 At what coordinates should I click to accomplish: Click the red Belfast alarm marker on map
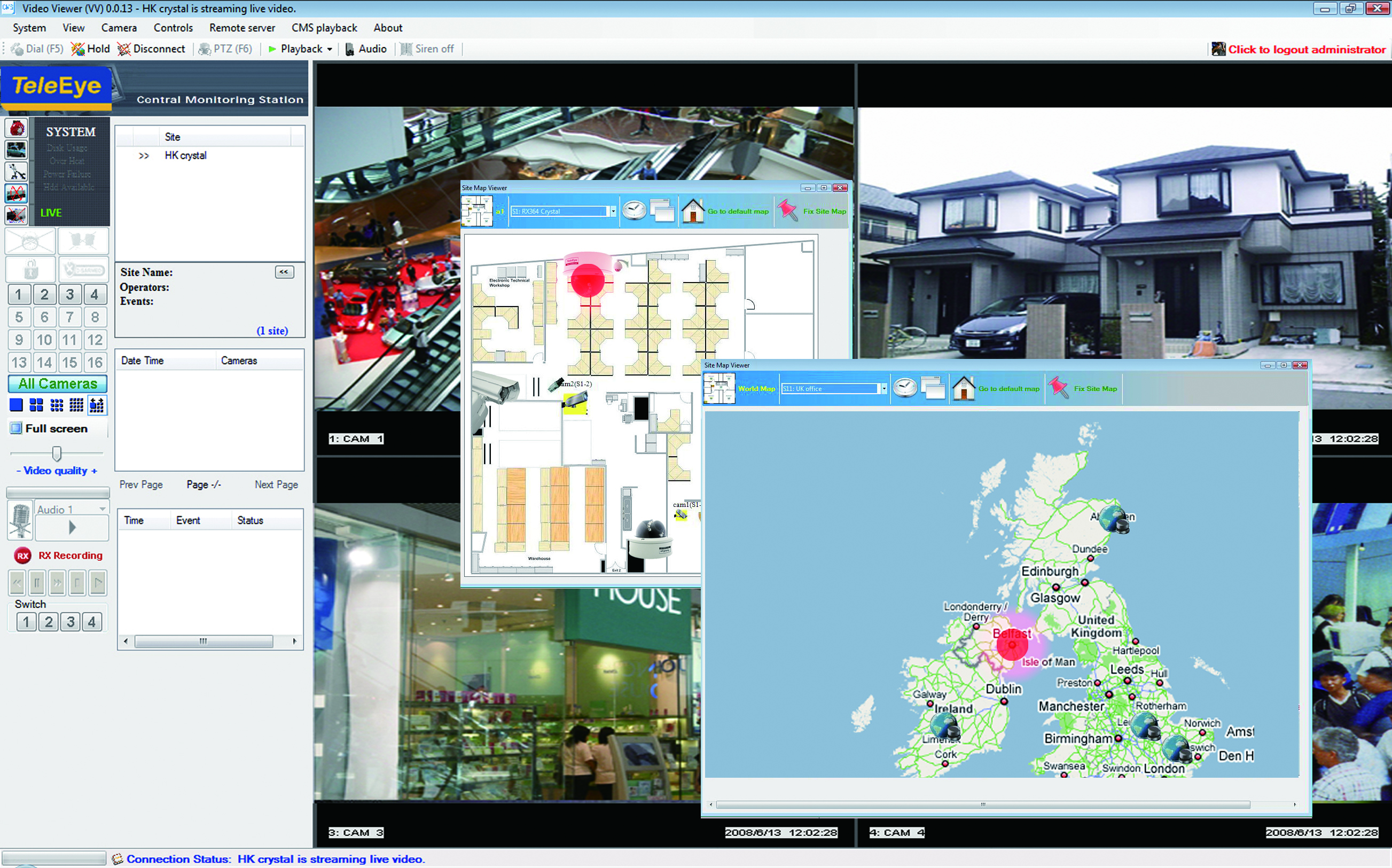[x=1012, y=645]
